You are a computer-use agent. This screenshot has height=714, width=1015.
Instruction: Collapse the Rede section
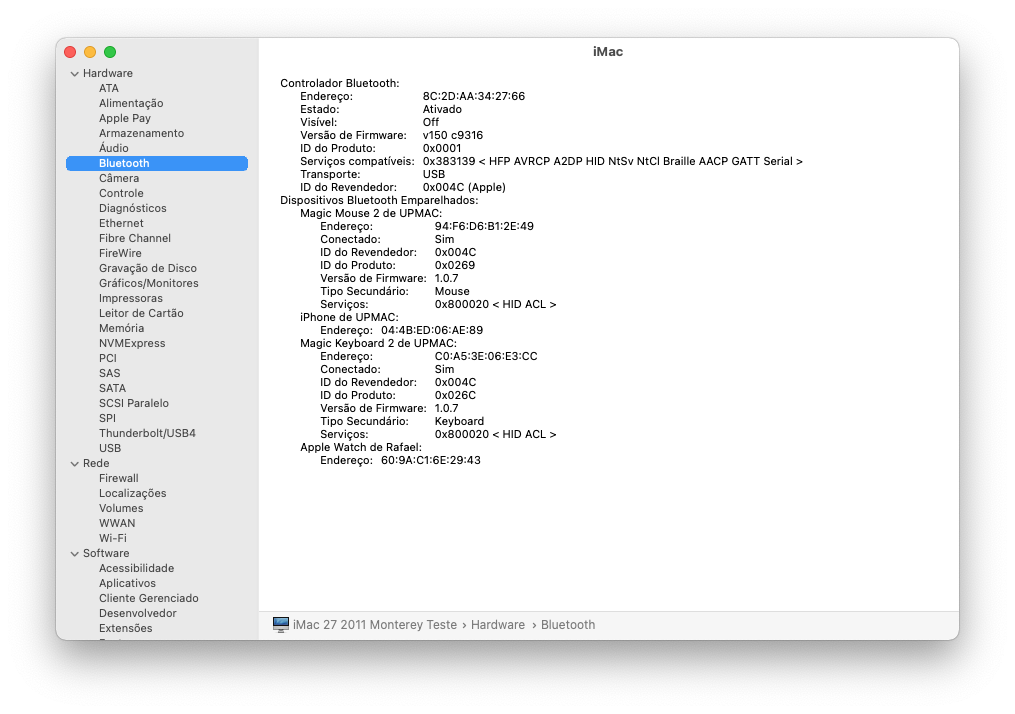(74, 463)
